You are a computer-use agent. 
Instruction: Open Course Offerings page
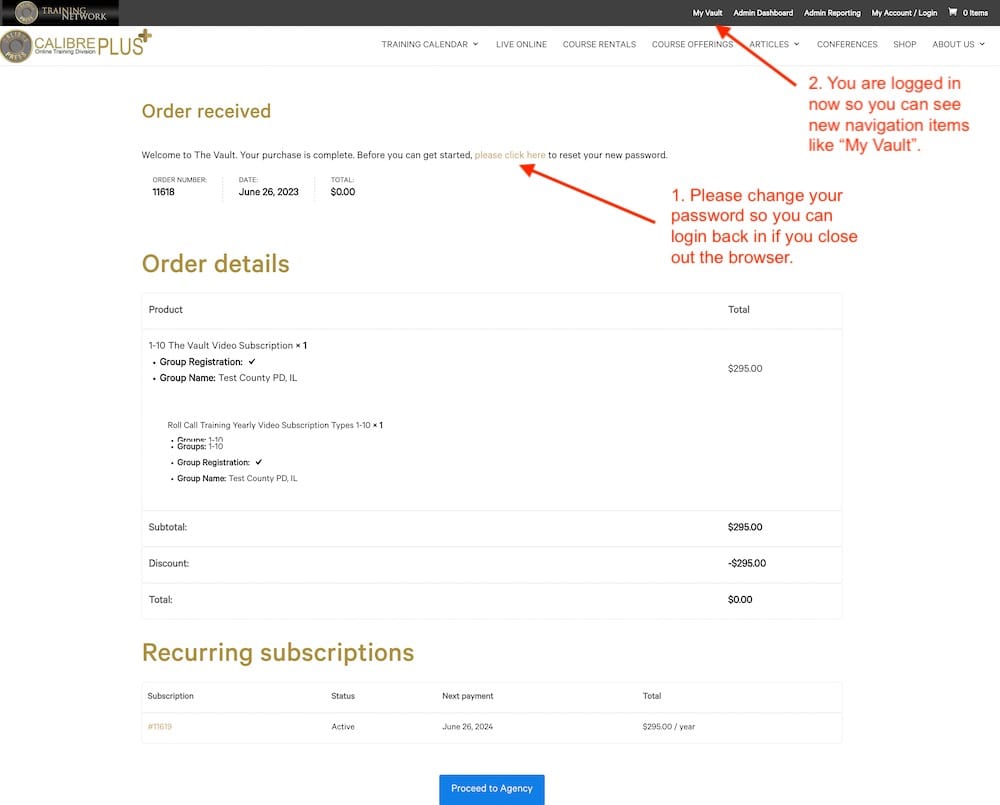point(692,44)
